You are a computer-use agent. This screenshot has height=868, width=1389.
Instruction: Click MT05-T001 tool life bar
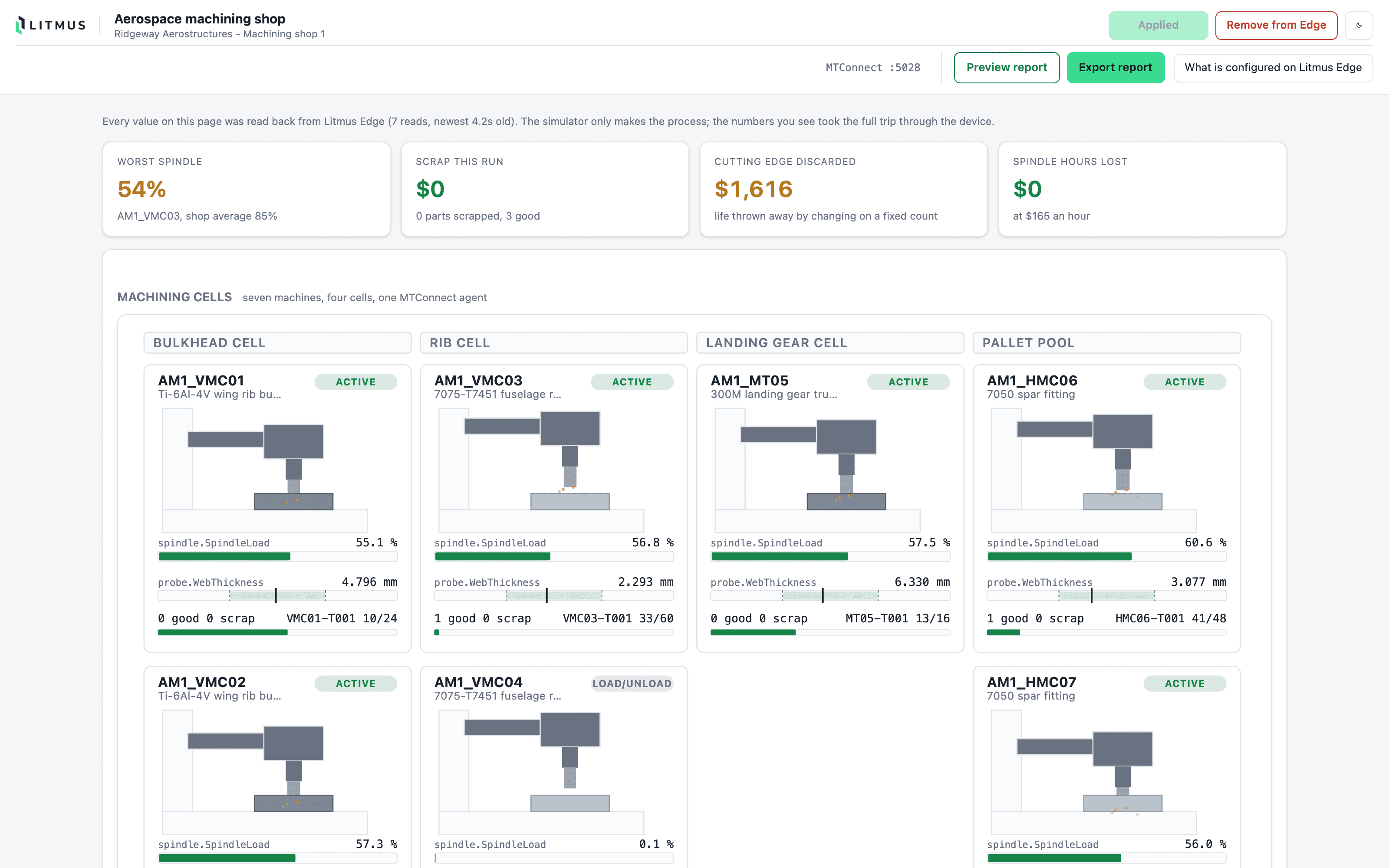(x=830, y=633)
